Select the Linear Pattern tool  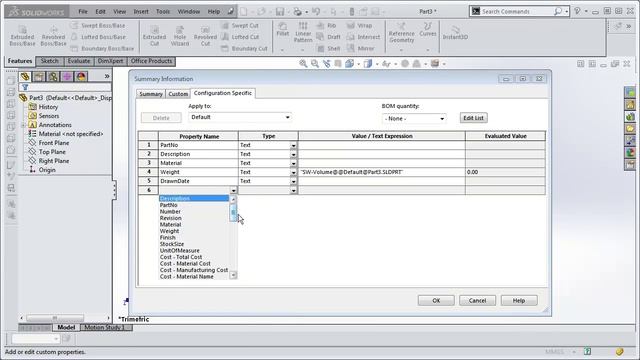pyautogui.click(x=303, y=32)
